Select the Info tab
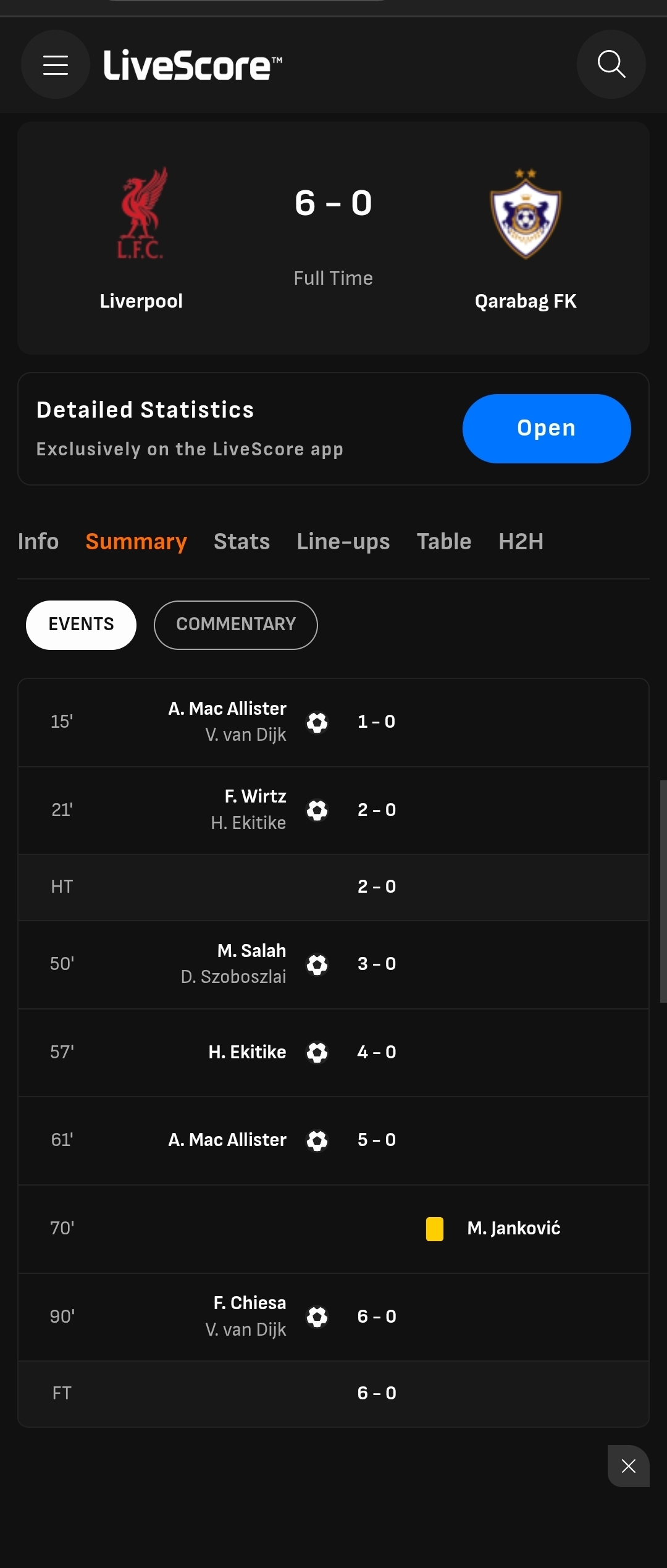This screenshot has width=667, height=1568. [38, 542]
